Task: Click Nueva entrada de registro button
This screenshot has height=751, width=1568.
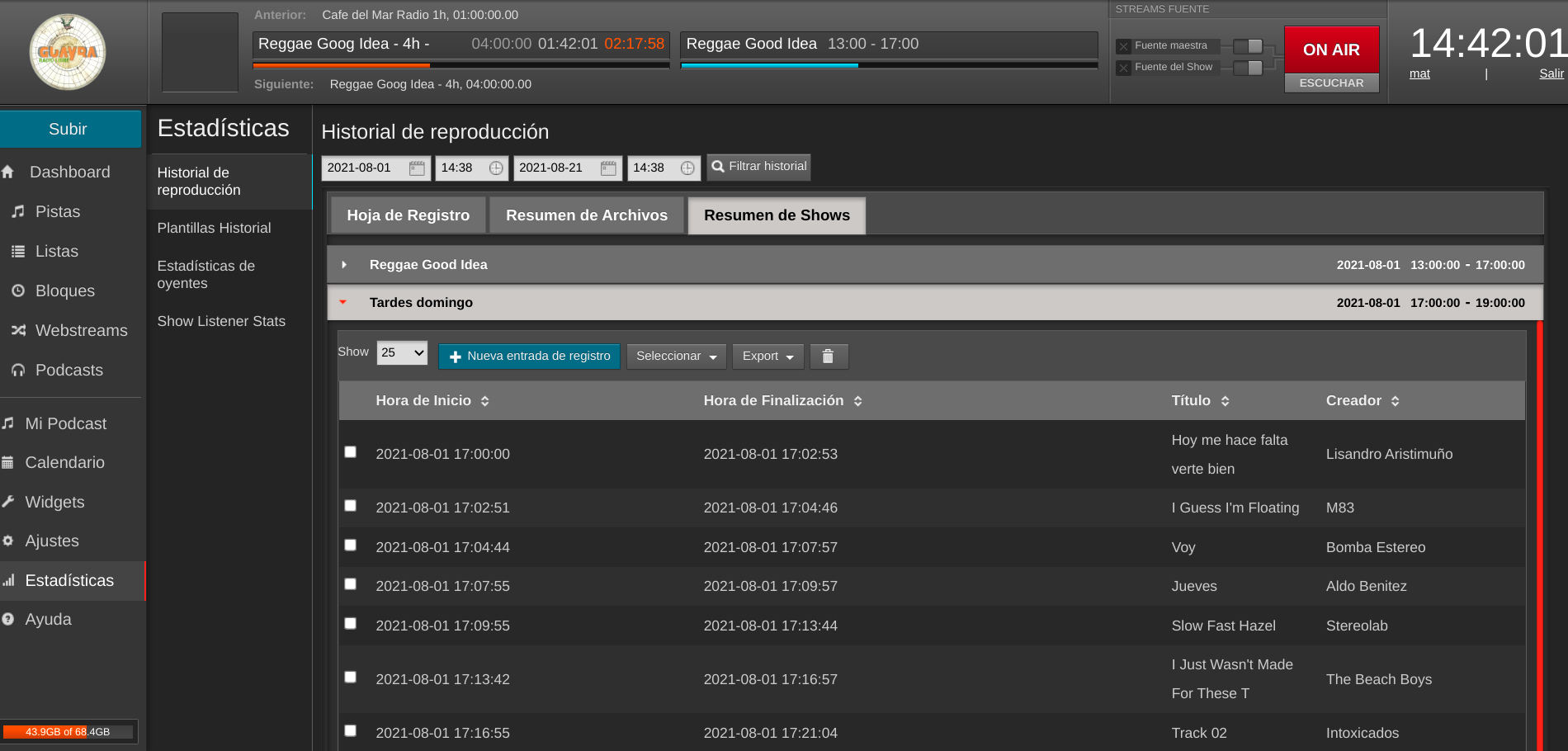Action: coord(529,357)
